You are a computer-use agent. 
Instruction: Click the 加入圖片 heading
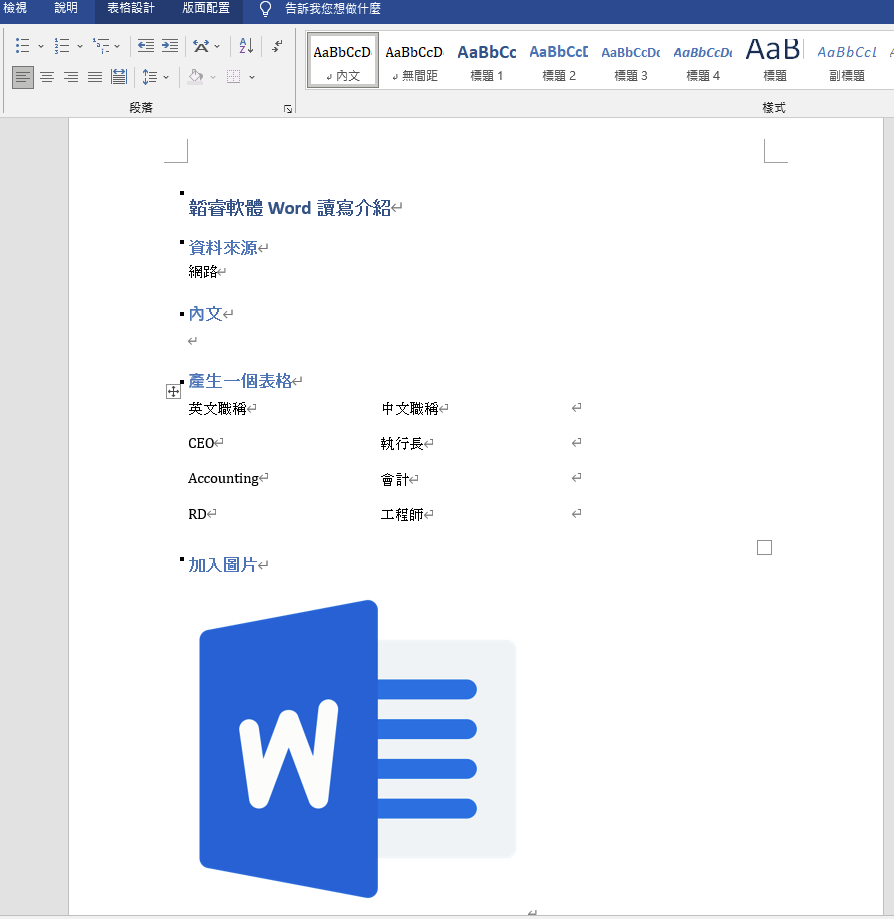coord(223,565)
